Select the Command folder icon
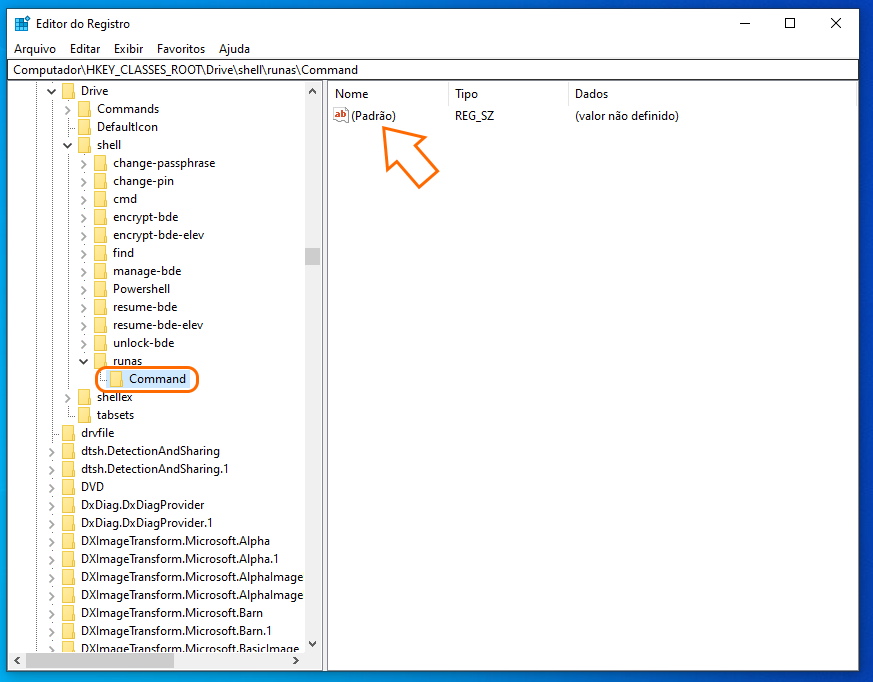The width and height of the screenshot is (873, 682). 116,379
